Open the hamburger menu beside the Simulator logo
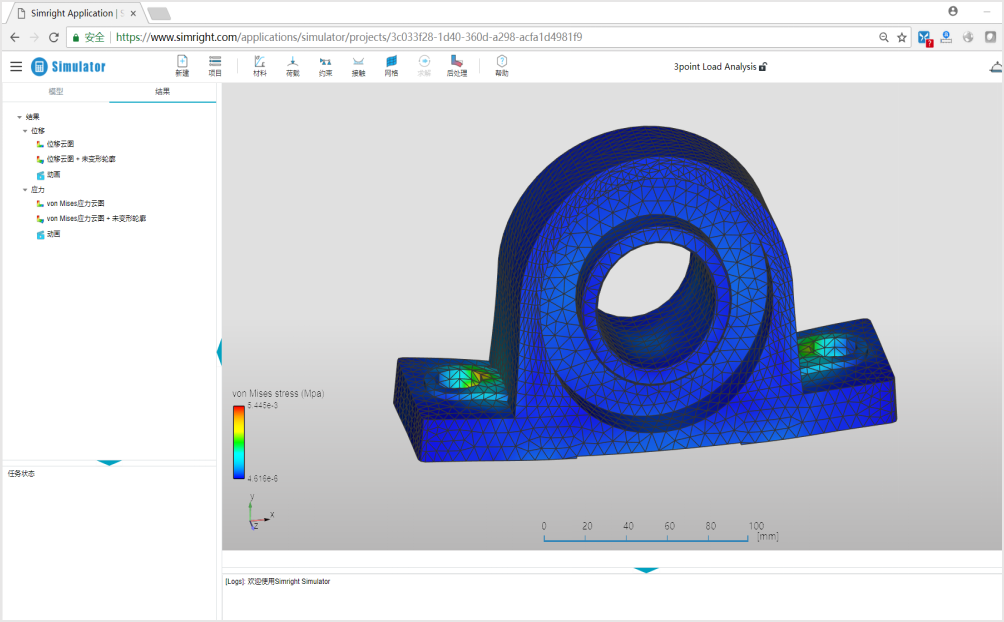The image size is (1004, 622). coord(16,66)
